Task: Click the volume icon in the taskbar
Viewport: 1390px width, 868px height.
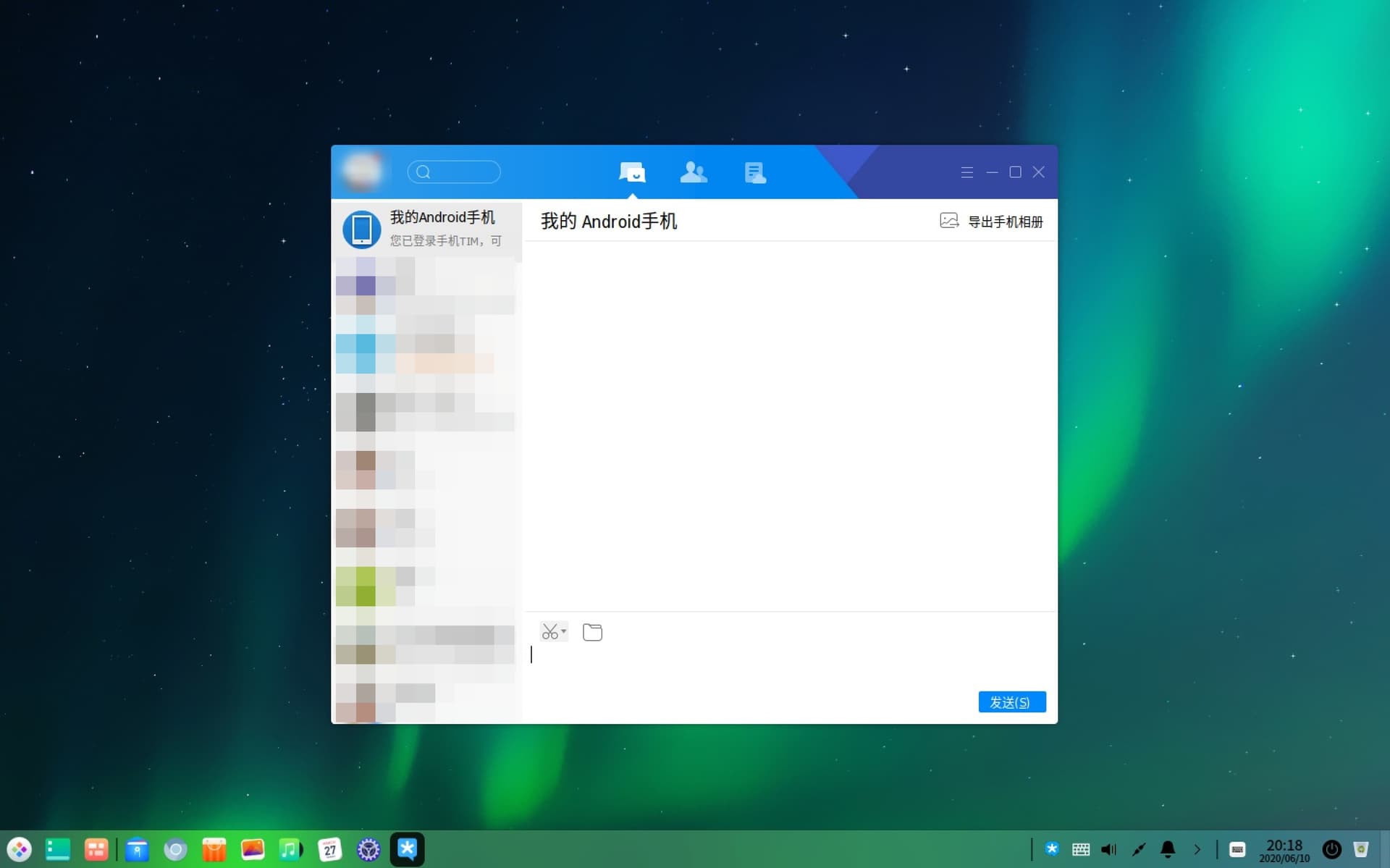Action: (x=1109, y=848)
